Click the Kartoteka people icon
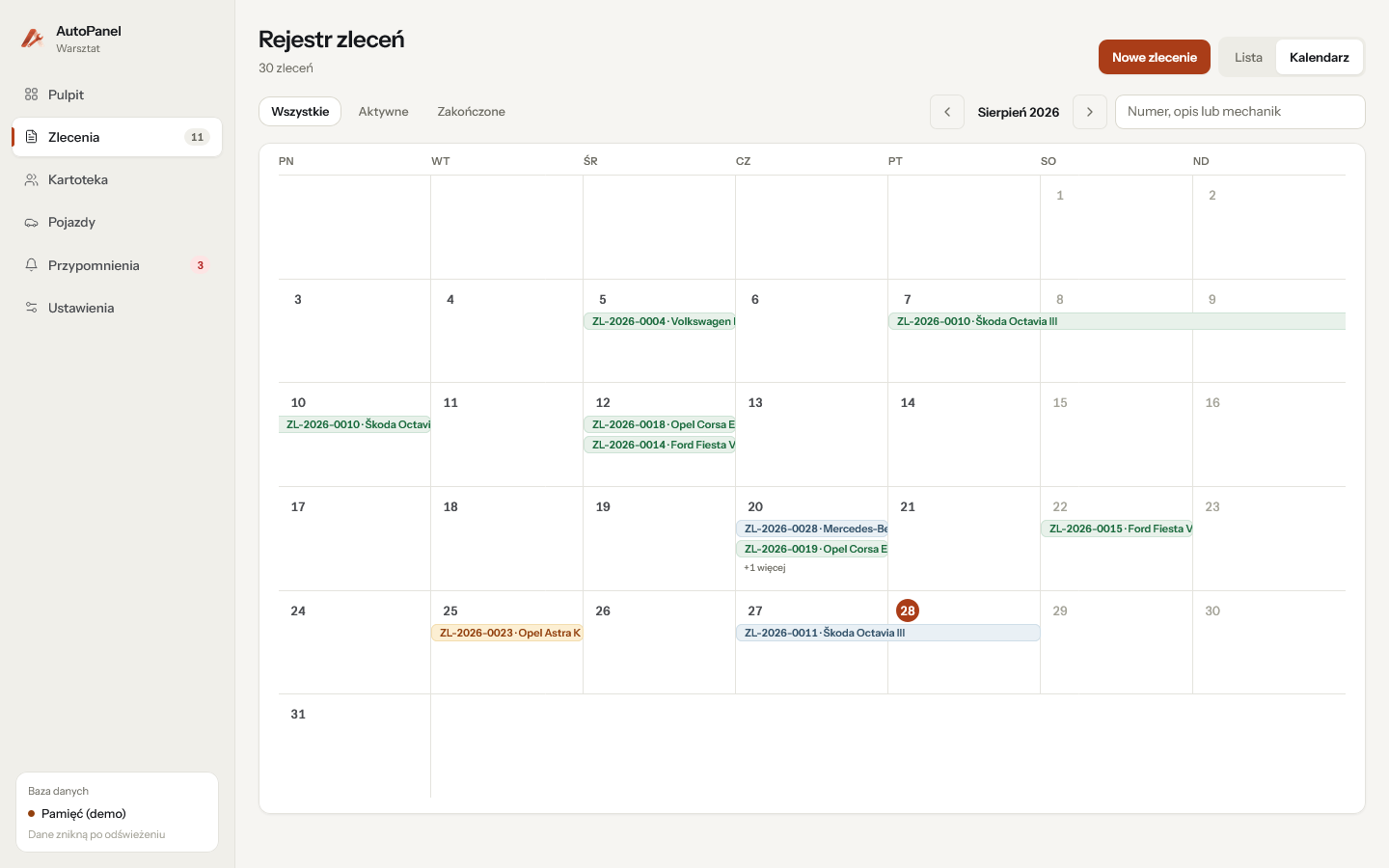Image resolution: width=1389 pixels, height=868 pixels. (31, 179)
